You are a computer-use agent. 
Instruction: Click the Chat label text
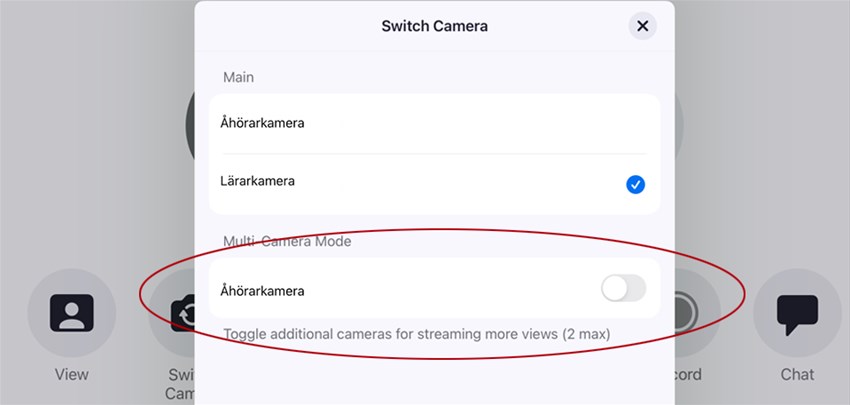tap(797, 375)
